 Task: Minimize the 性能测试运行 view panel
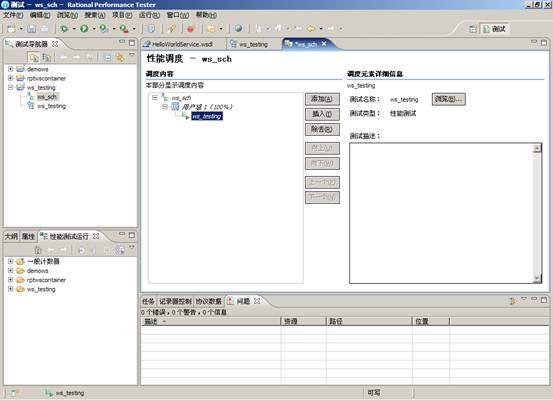[x=122, y=234]
